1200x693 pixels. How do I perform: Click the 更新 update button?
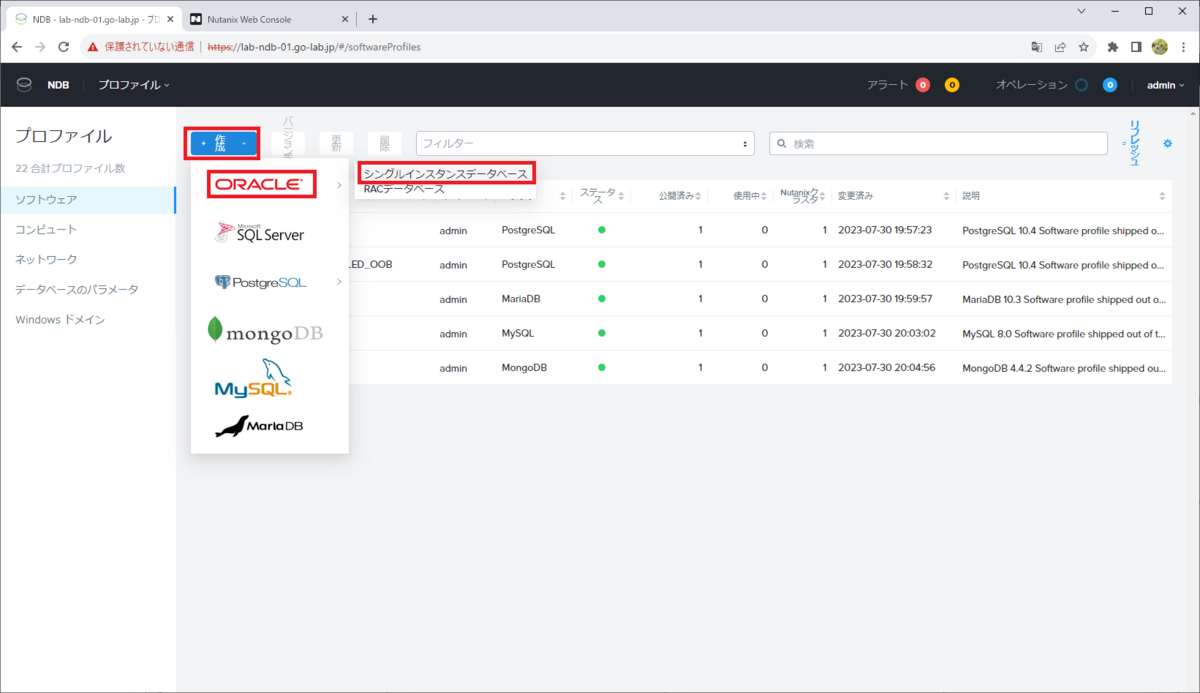pos(336,144)
